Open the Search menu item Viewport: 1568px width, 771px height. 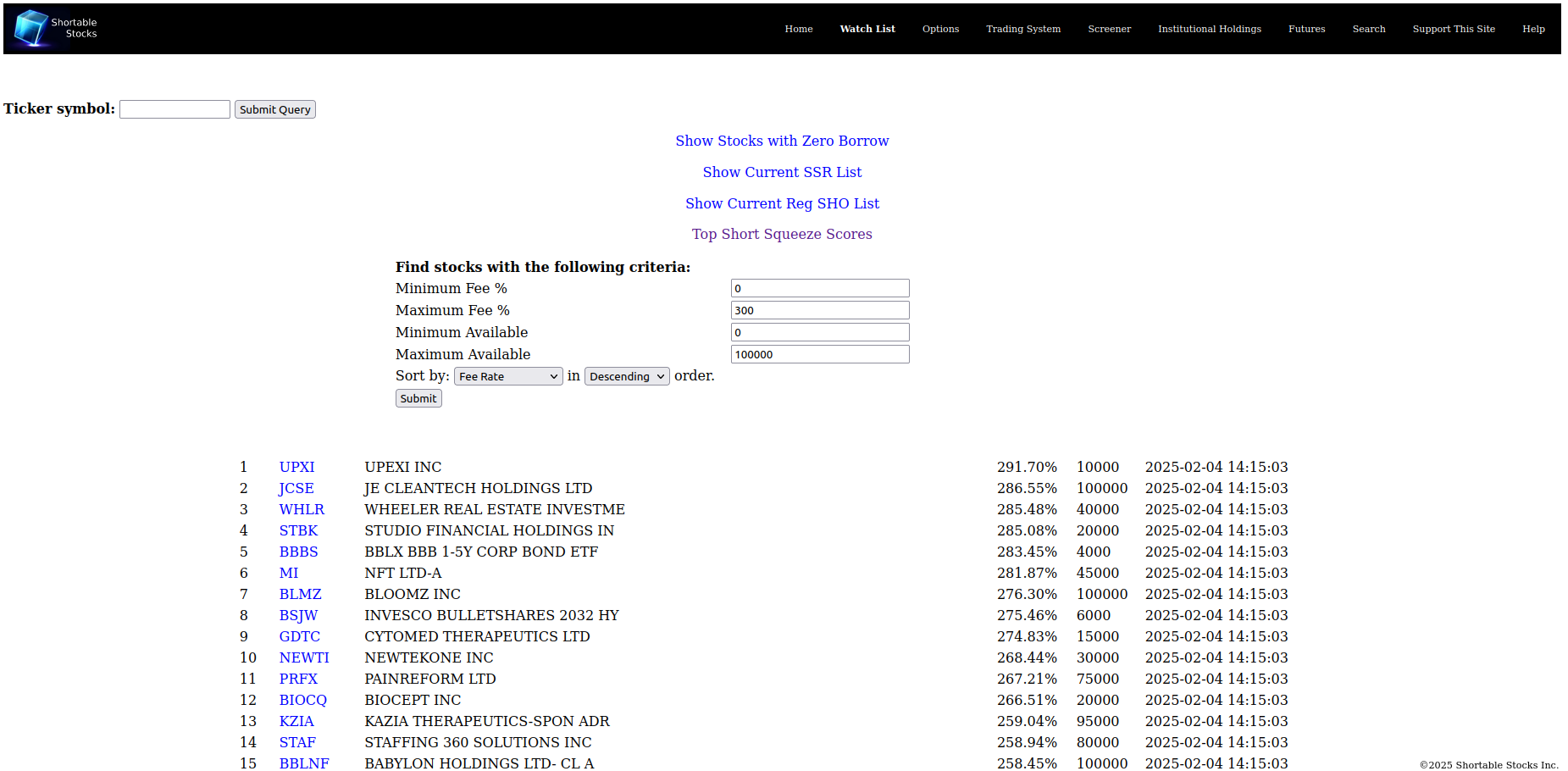(1368, 29)
